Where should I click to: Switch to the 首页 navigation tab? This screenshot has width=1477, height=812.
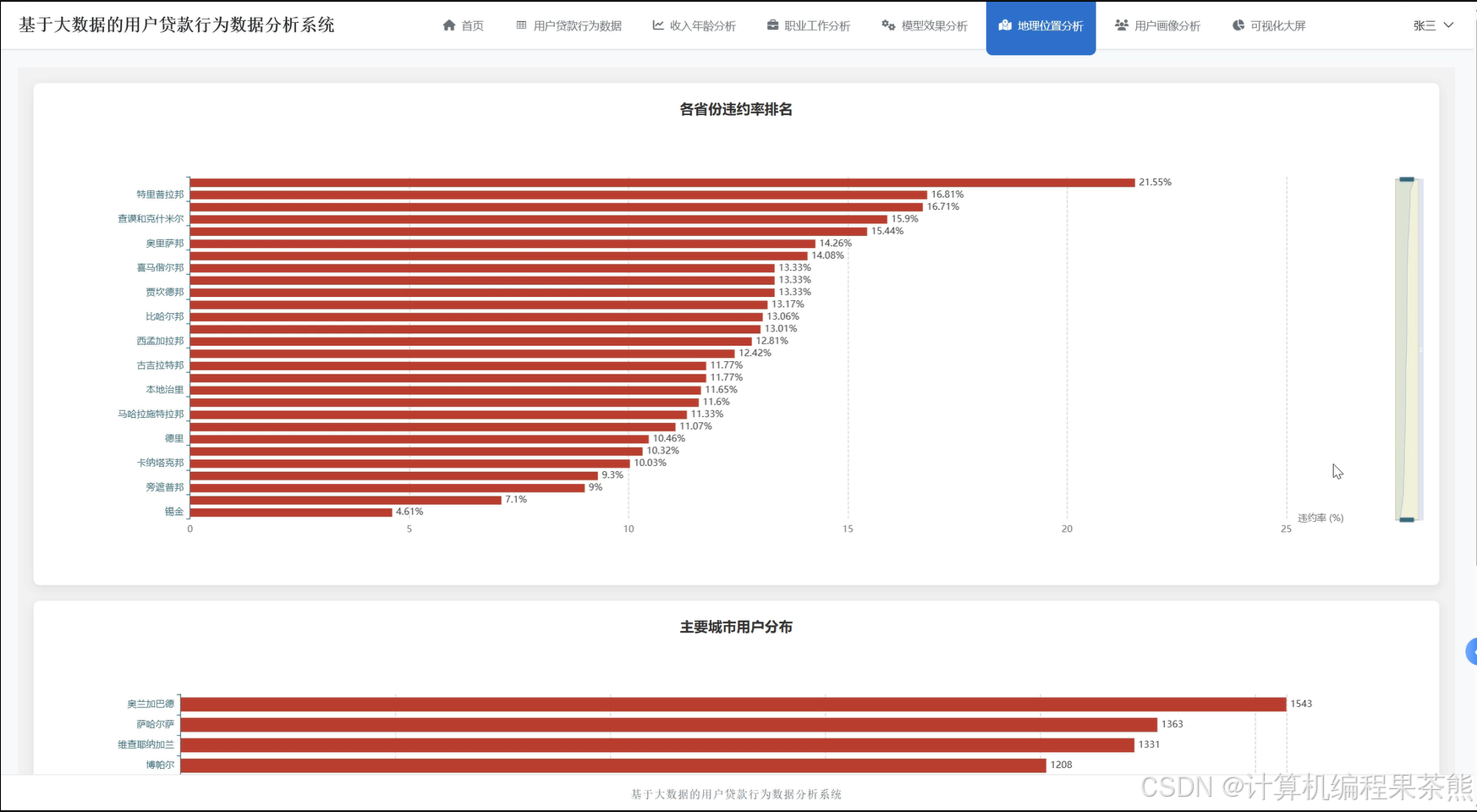(464, 25)
